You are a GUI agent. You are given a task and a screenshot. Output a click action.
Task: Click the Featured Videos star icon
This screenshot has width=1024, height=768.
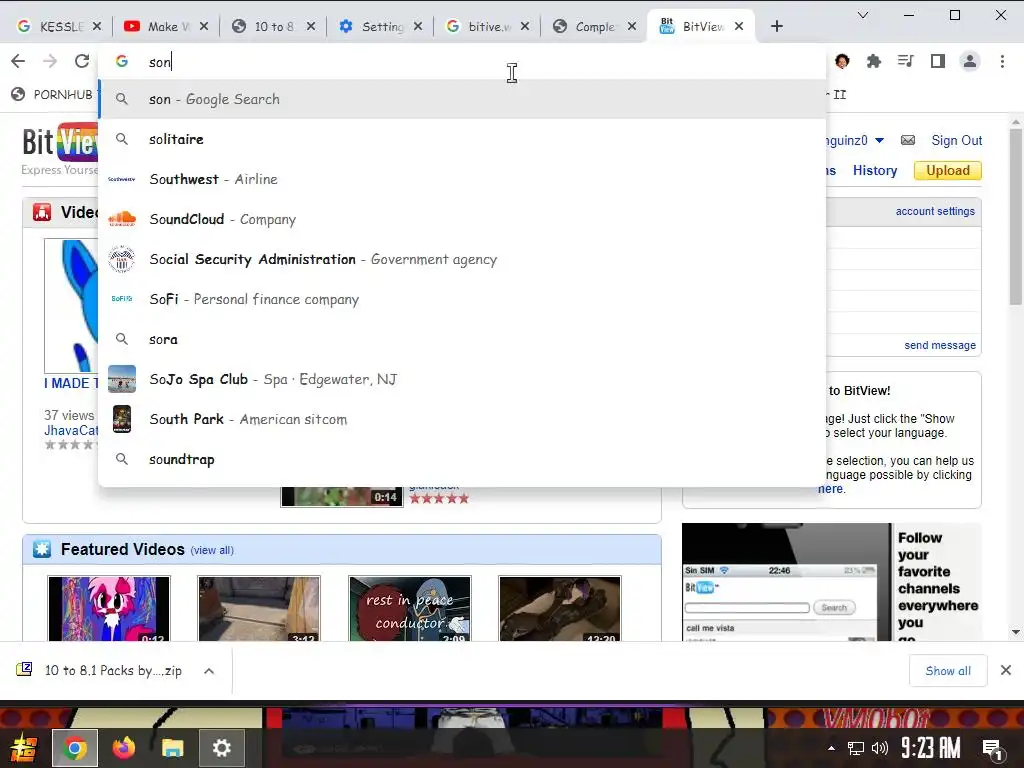pos(42,549)
